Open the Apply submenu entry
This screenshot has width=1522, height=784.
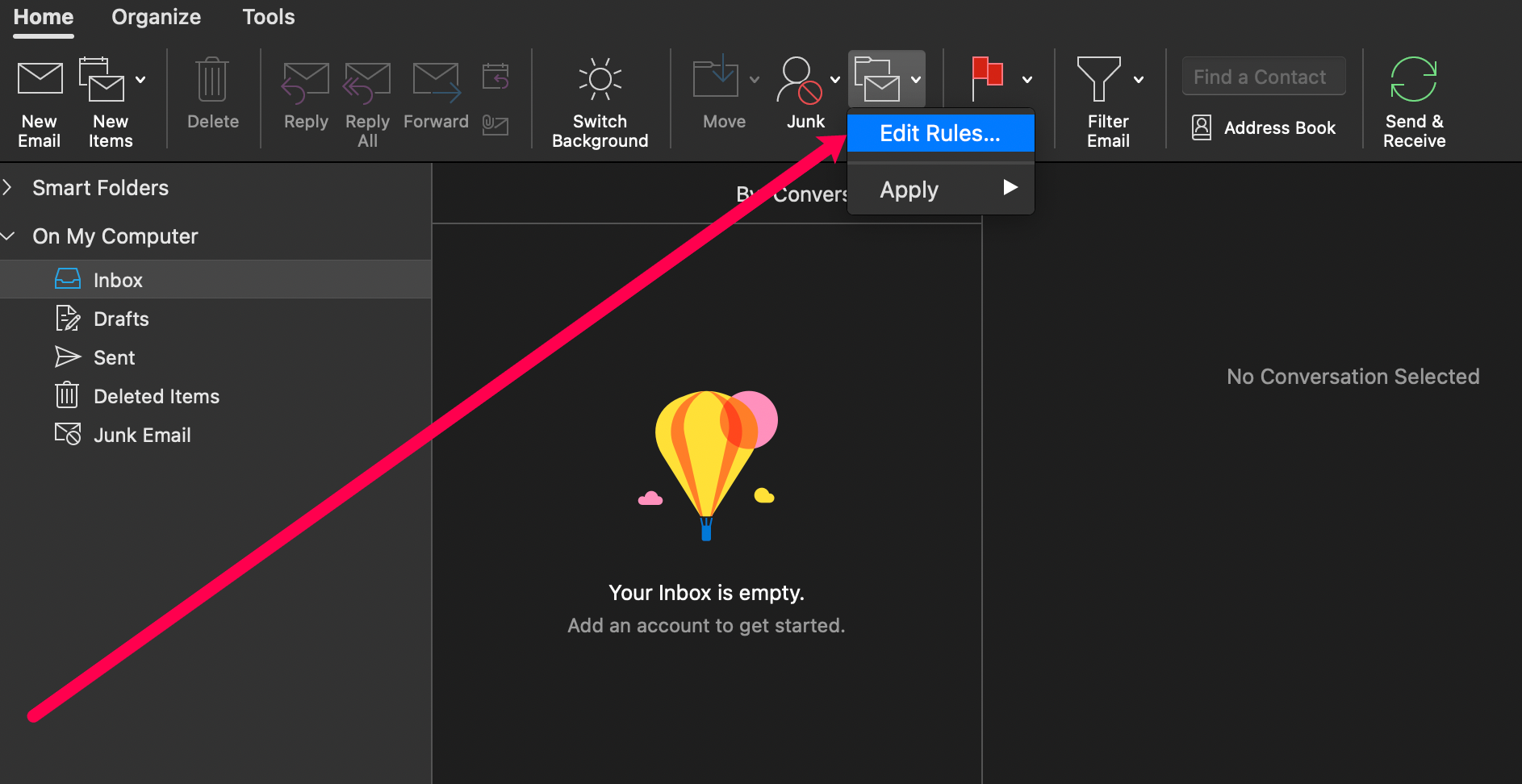[x=941, y=190]
